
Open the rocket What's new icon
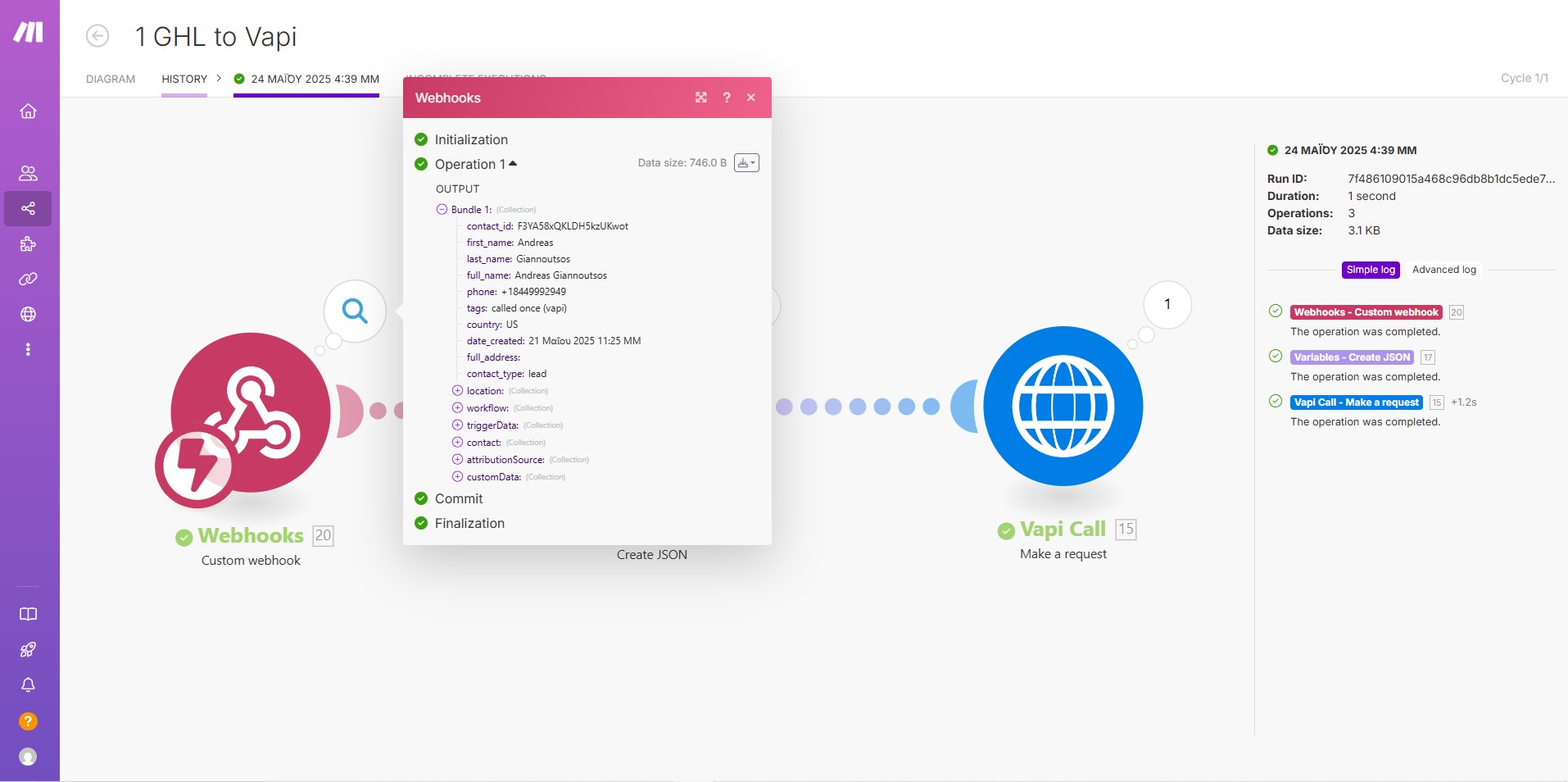(x=28, y=650)
